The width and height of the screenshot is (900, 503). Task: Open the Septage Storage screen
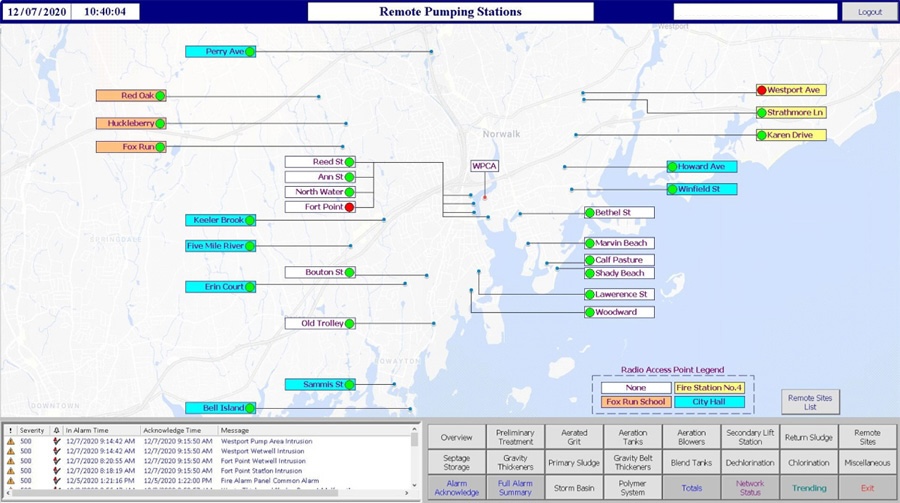456,463
